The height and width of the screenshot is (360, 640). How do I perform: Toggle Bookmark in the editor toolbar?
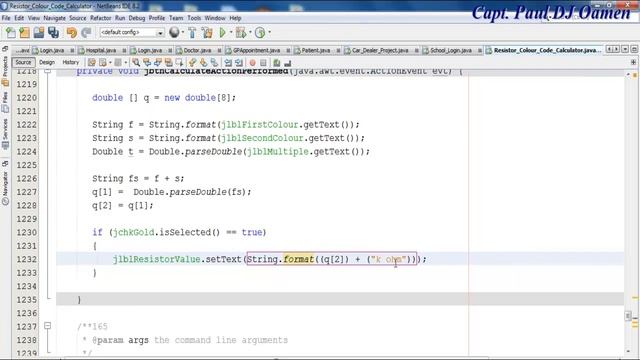[214, 63]
